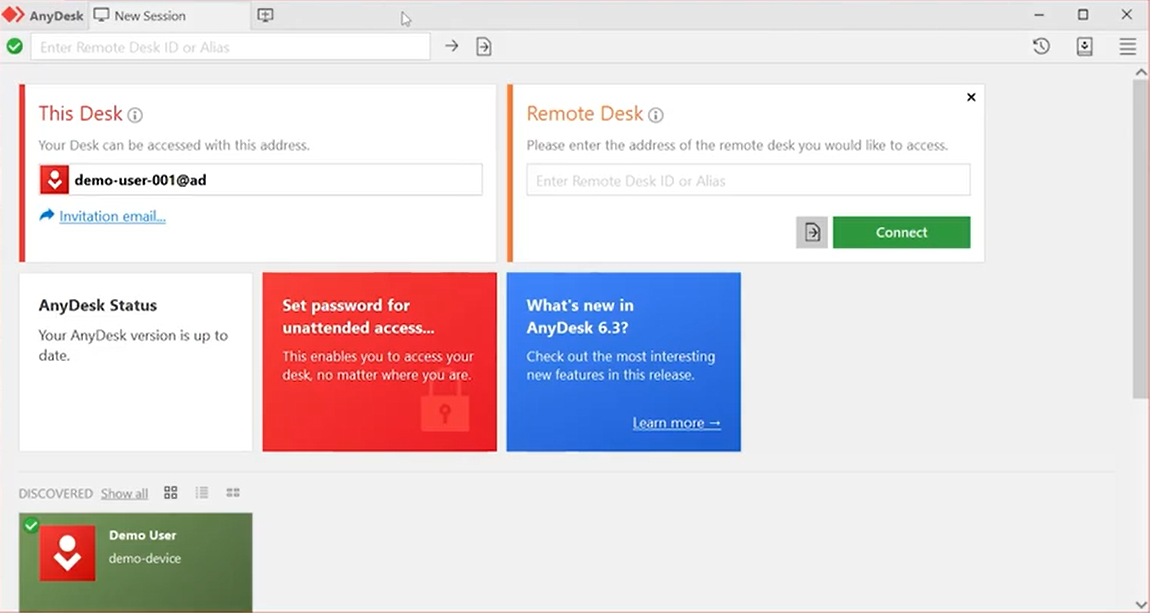The height and width of the screenshot is (613, 1150).
Task: Click the Remote Desk heading
Action: (x=585, y=114)
